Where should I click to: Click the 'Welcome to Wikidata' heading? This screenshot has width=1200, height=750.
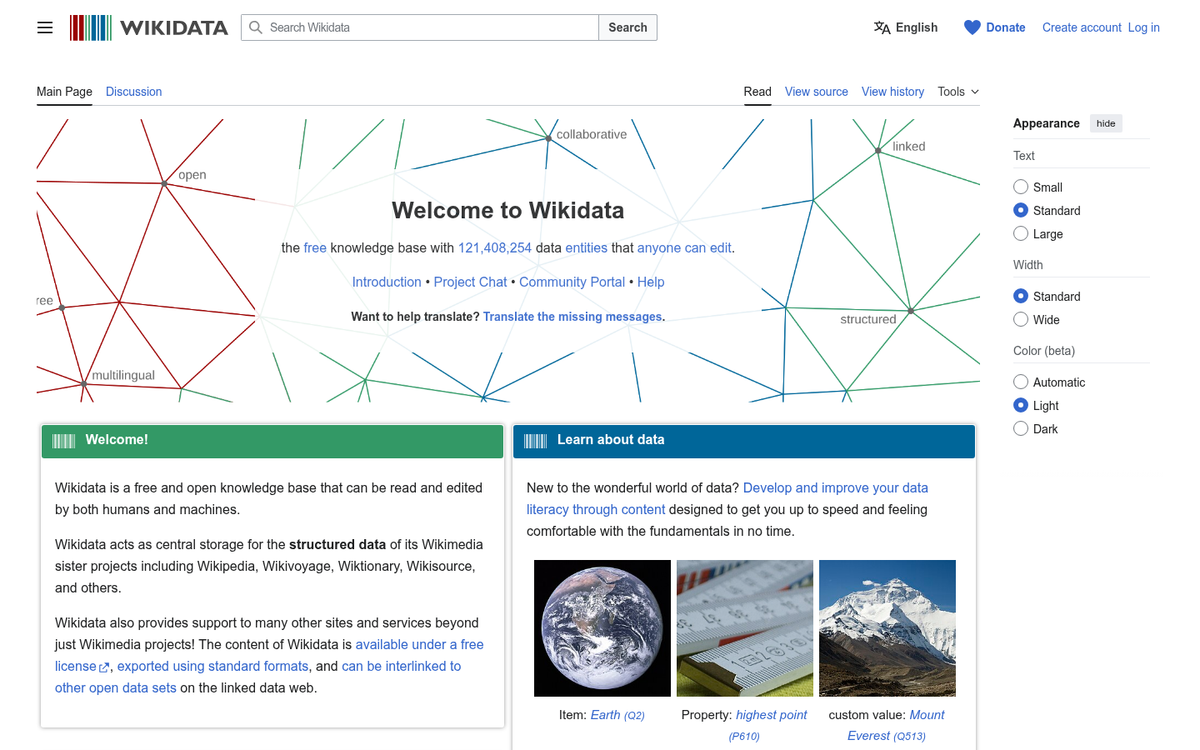coord(508,210)
